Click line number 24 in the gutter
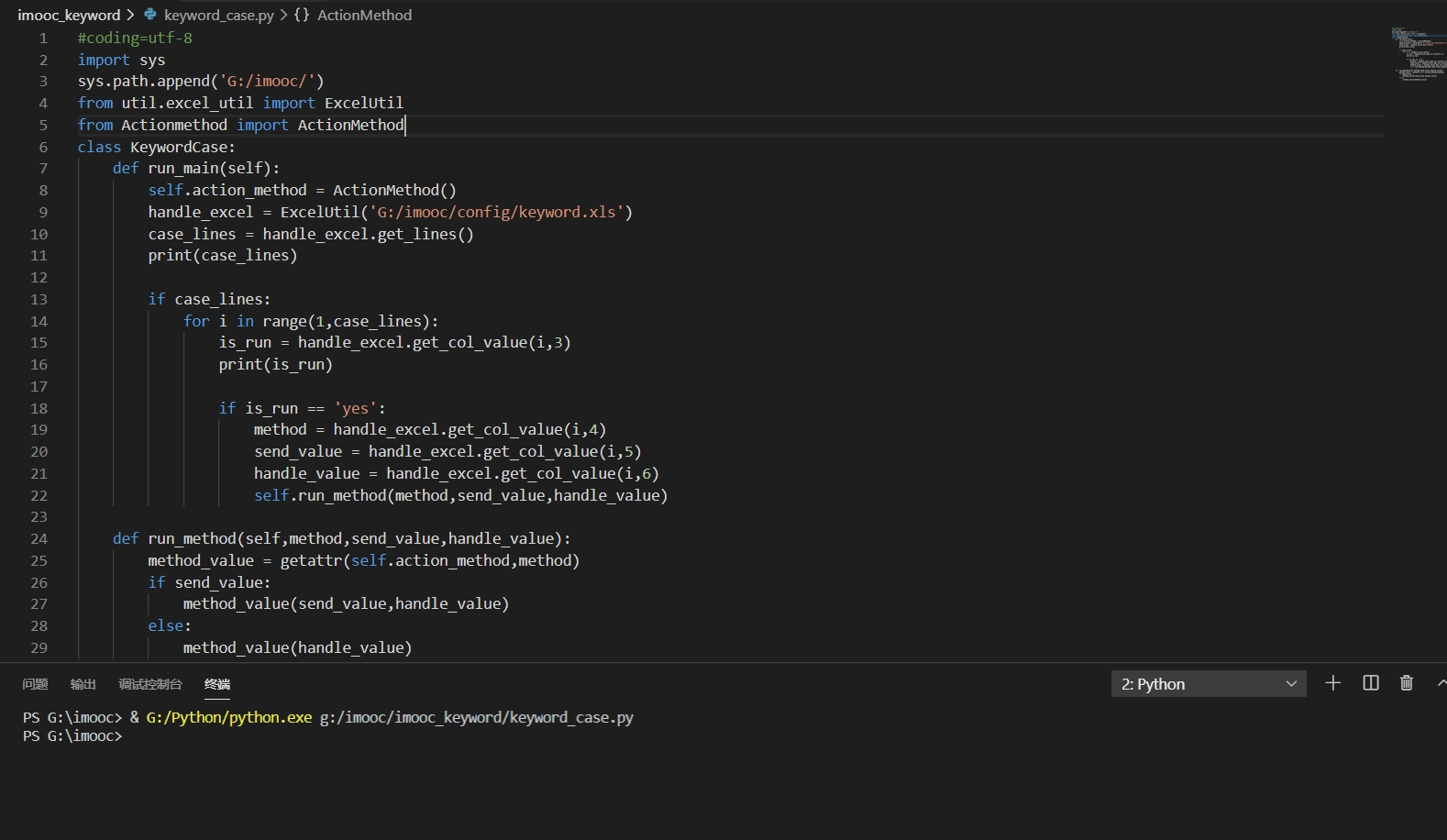This screenshot has width=1447, height=840. point(39,538)
